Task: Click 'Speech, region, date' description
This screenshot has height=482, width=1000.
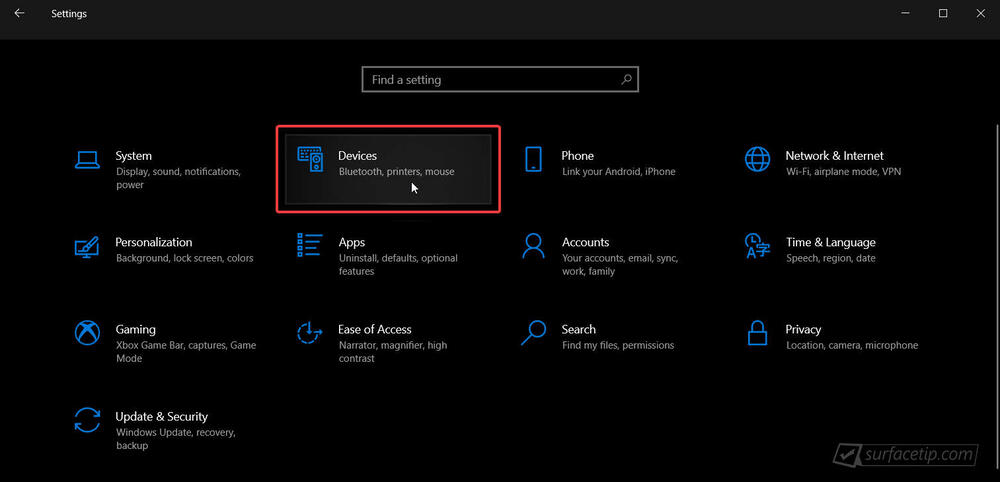Action: (830, 258)
